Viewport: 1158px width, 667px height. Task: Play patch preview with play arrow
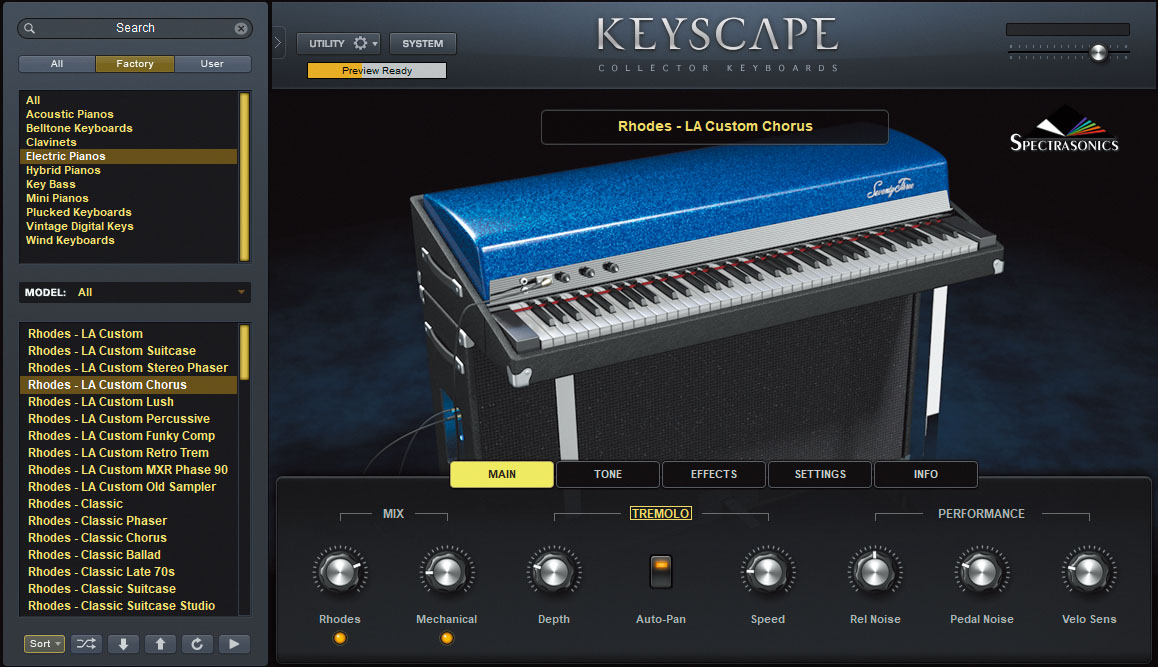[234, 644]
